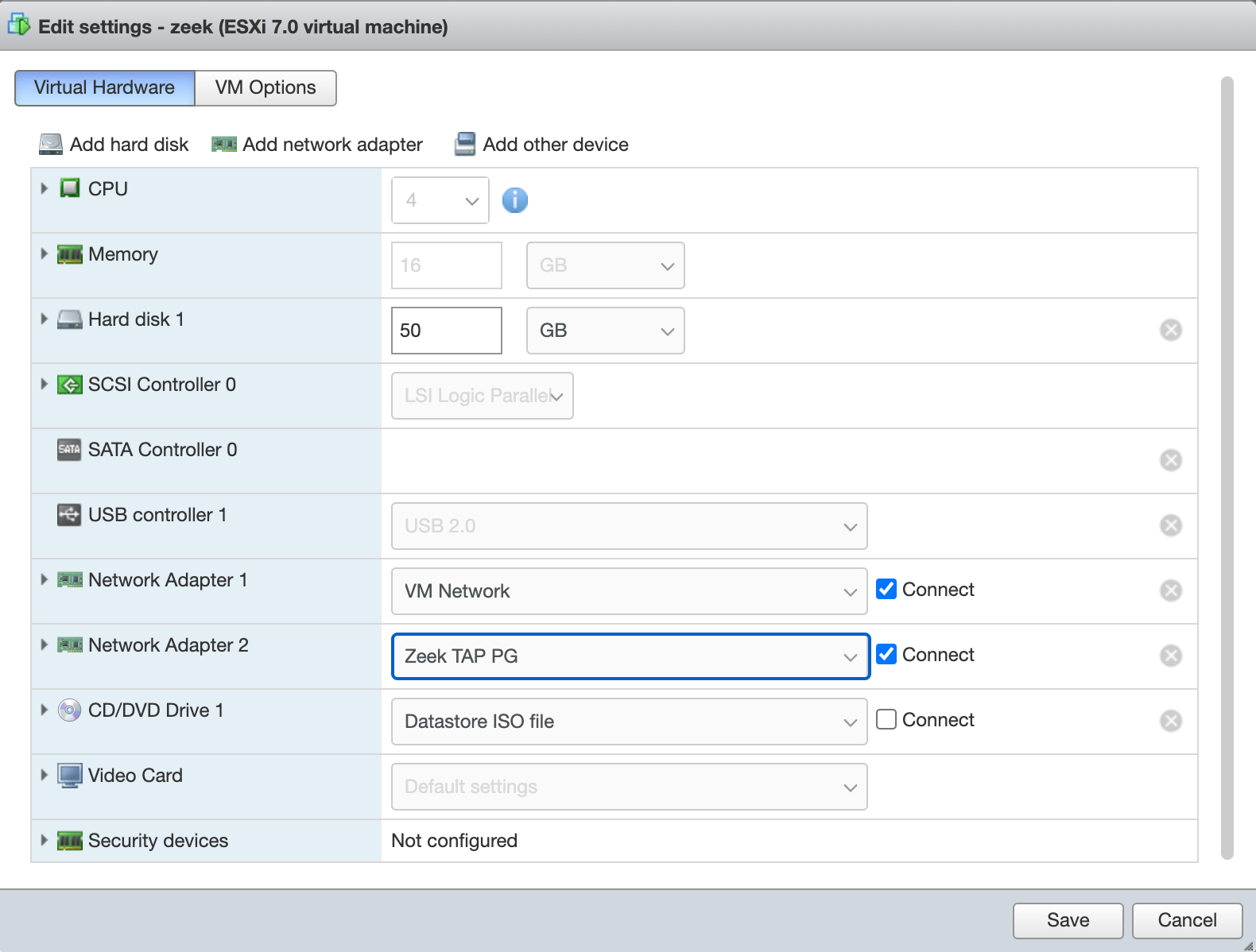The height and width of the screenshot is (952, 1256).
Task: Click the Hard disk 1 drive icon
Action: (70, 319)
